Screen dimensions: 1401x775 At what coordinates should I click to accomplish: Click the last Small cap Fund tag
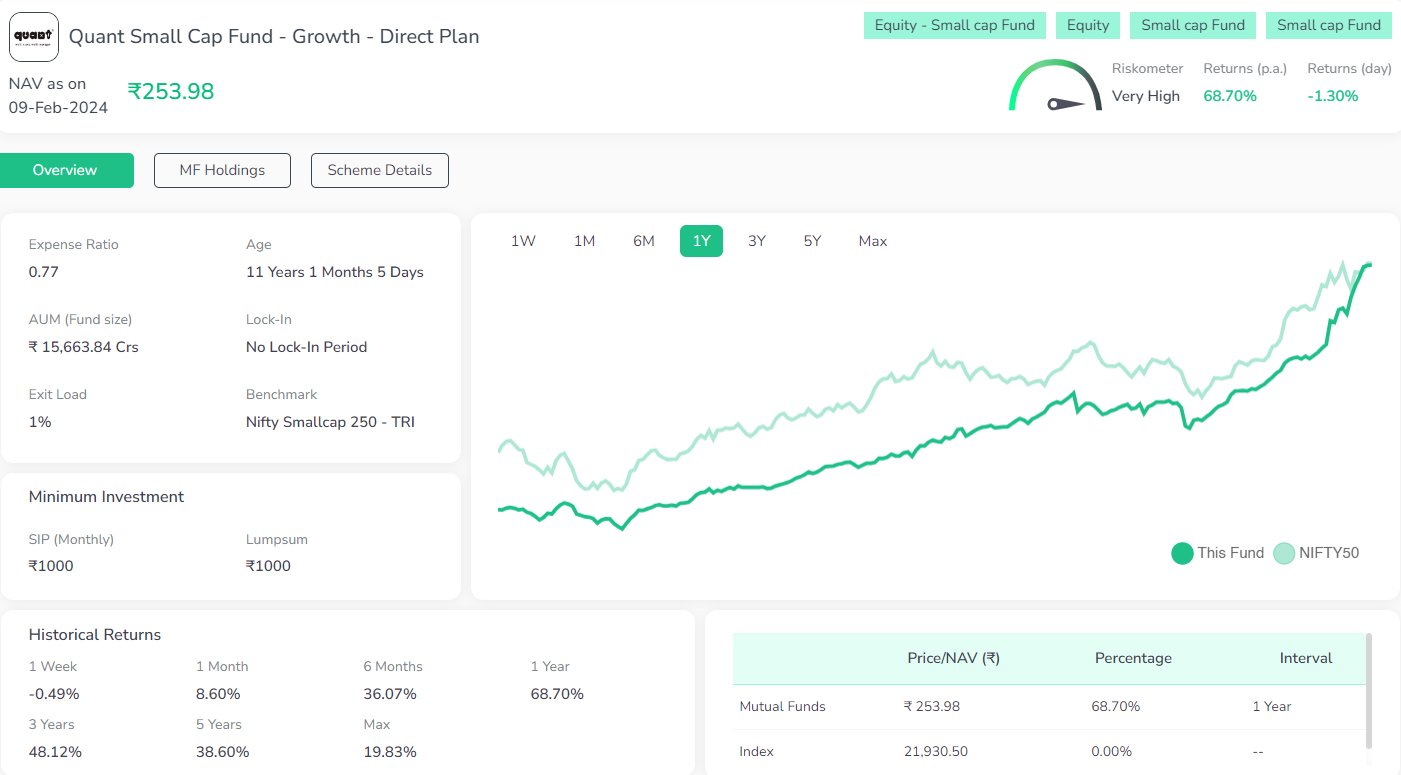click(x=1329, y=26)
